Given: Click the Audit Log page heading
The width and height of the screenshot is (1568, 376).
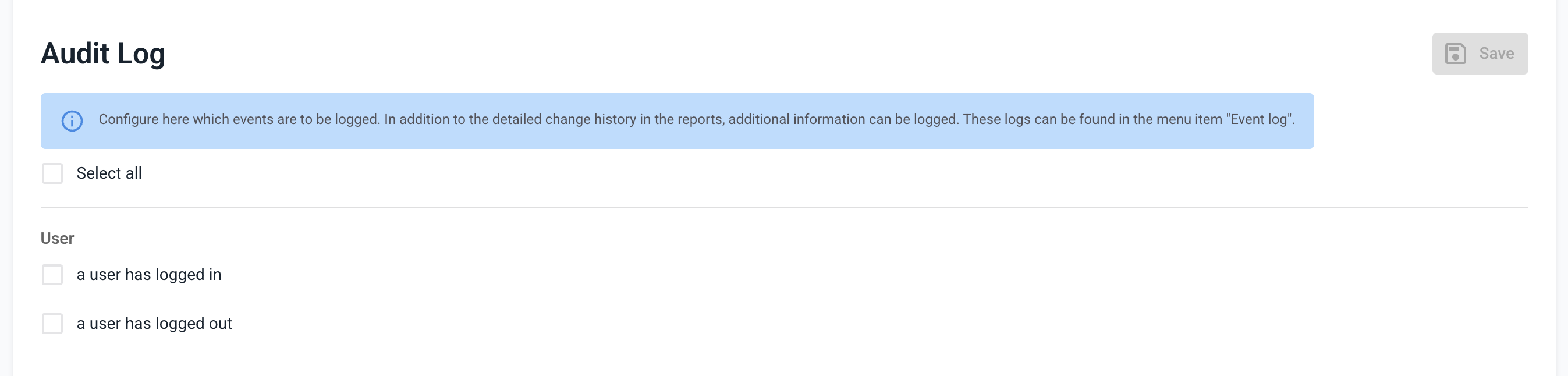Looking at the screenshot, I should pos(103,54).
